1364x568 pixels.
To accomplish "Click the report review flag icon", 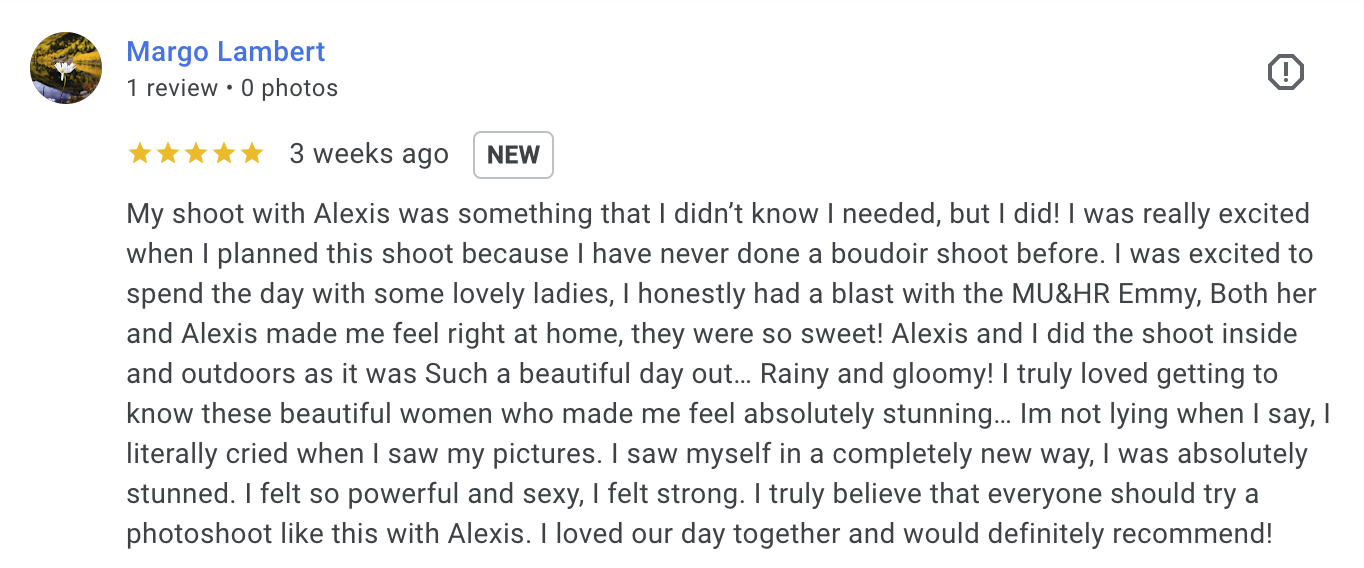I will coord(1286,72).
